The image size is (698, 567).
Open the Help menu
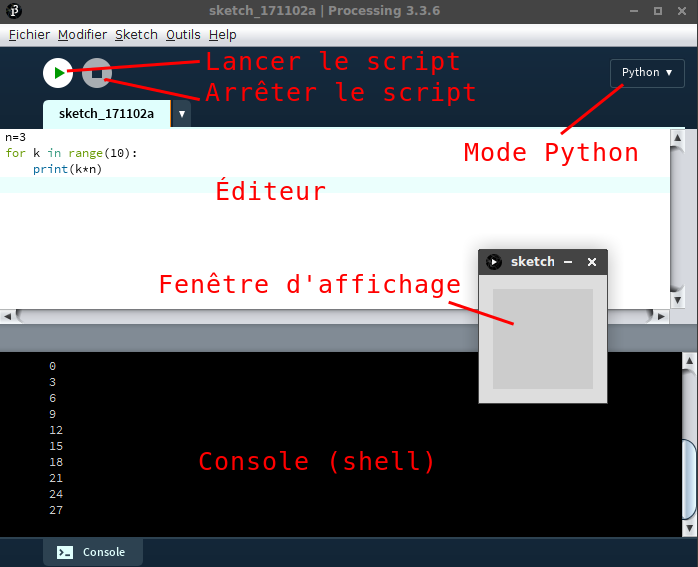(223, 34)
